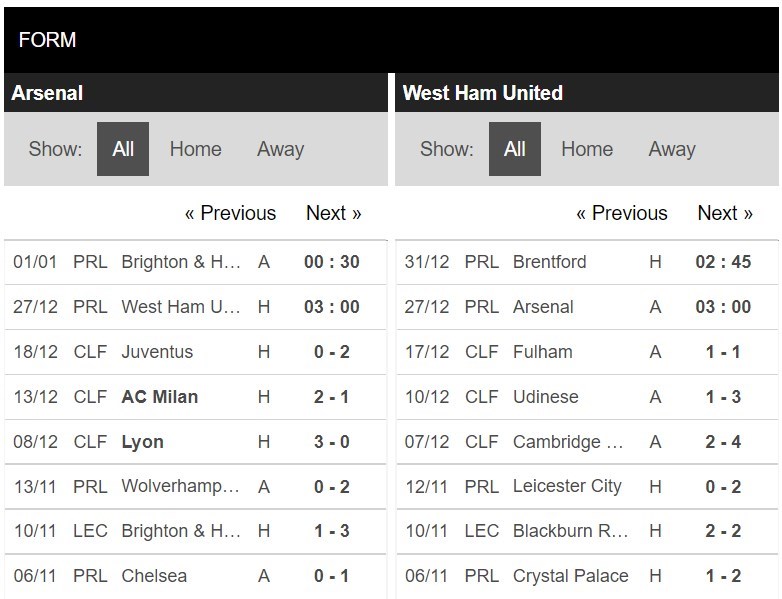View West Ham's match against Brentford

point(549,262)
